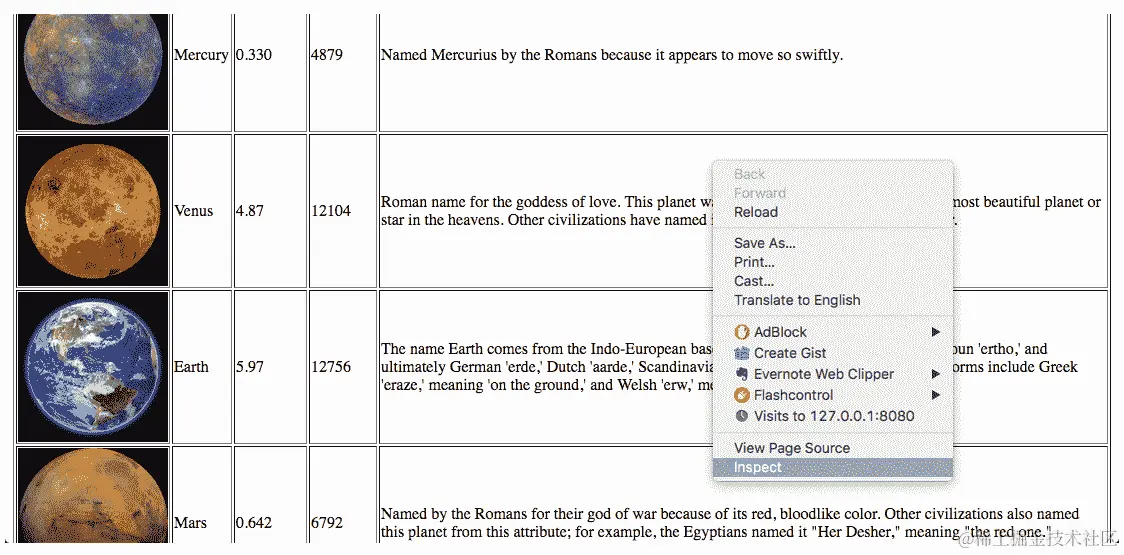The image size is (1124, 555).
Task: Select Inspect in the context menu
Action: tap(833, 467)
